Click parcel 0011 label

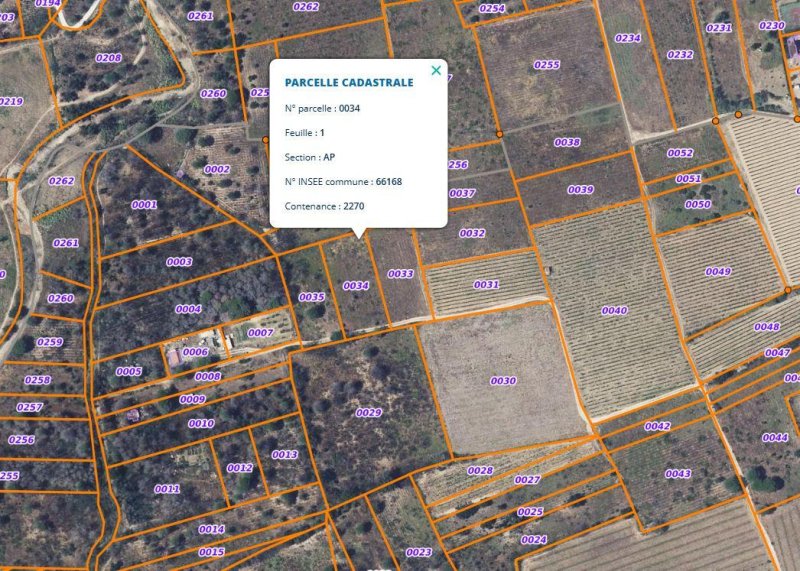pyautogui.click(x=167, y=489)
